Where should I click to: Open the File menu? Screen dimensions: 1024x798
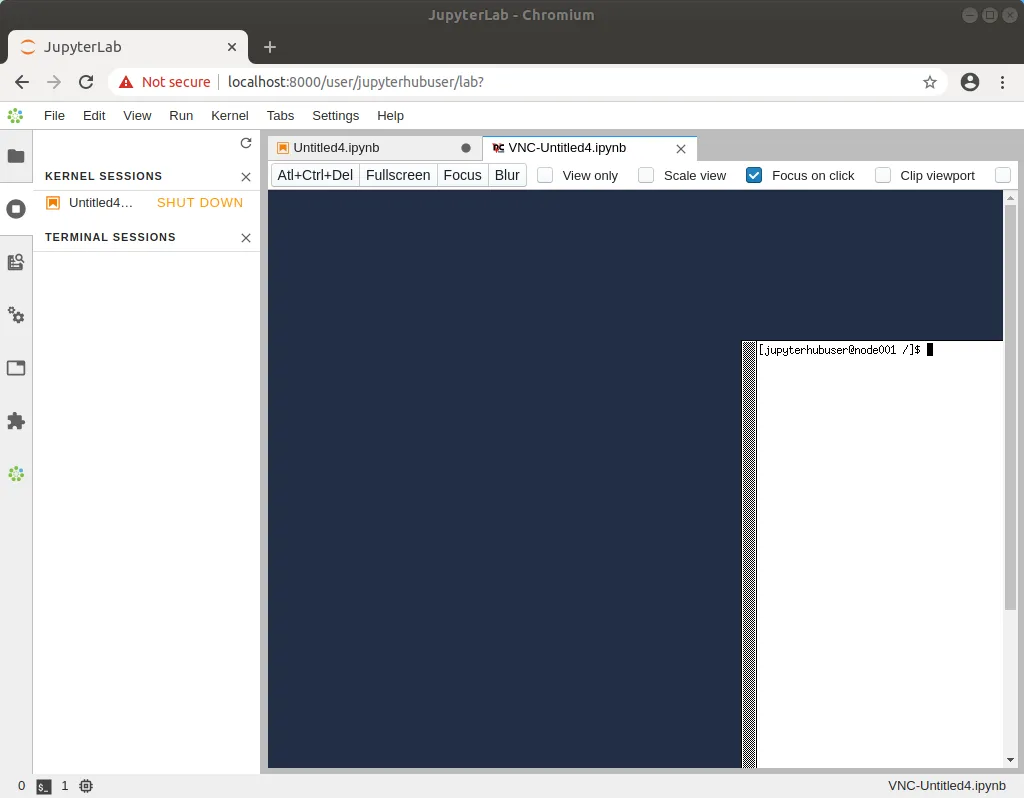(54, 116)
